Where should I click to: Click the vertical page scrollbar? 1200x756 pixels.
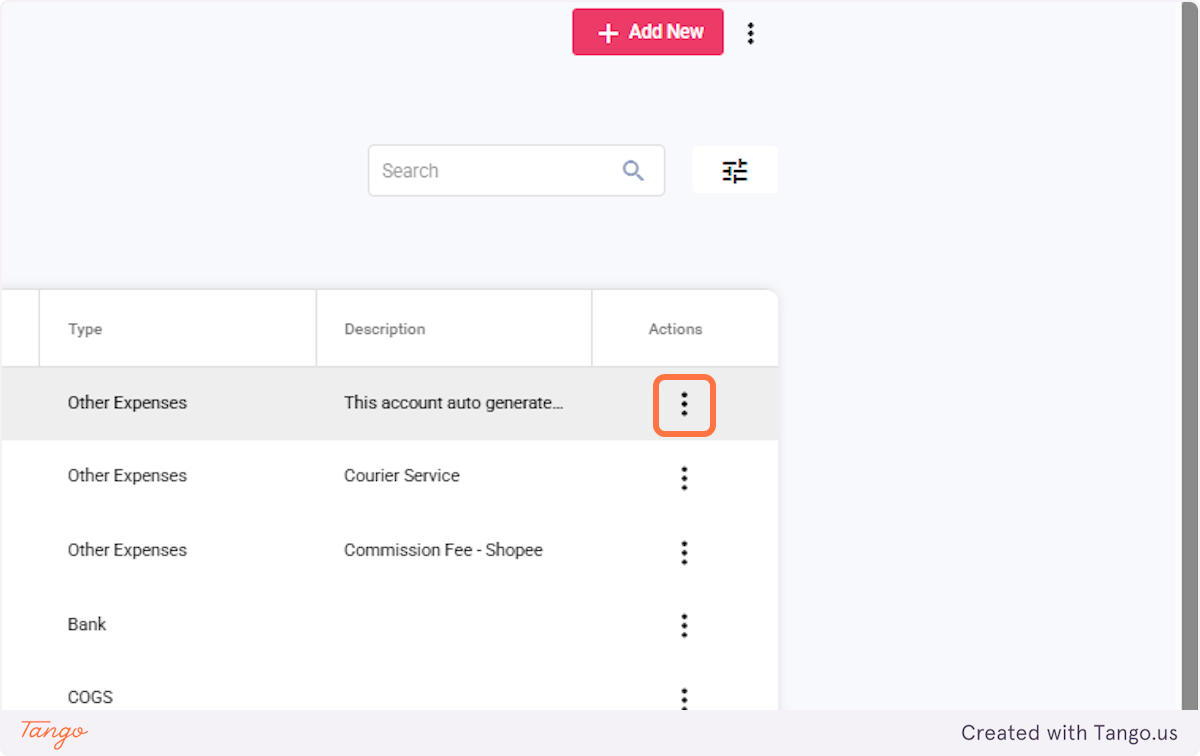1190,355
